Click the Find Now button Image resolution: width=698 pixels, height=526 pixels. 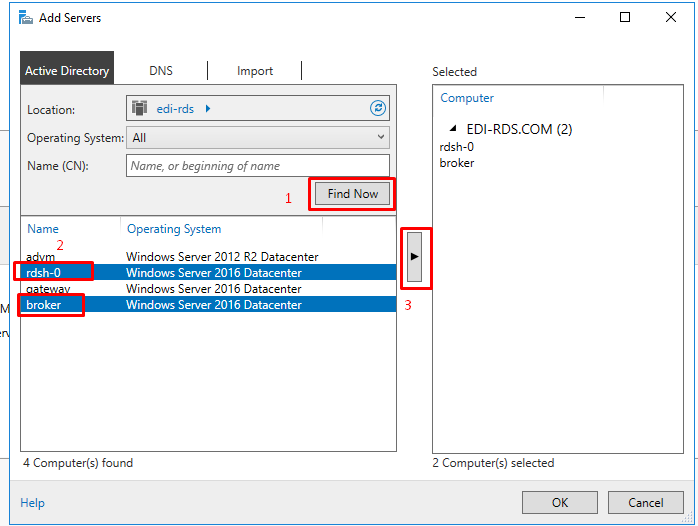tap(353, 194)
